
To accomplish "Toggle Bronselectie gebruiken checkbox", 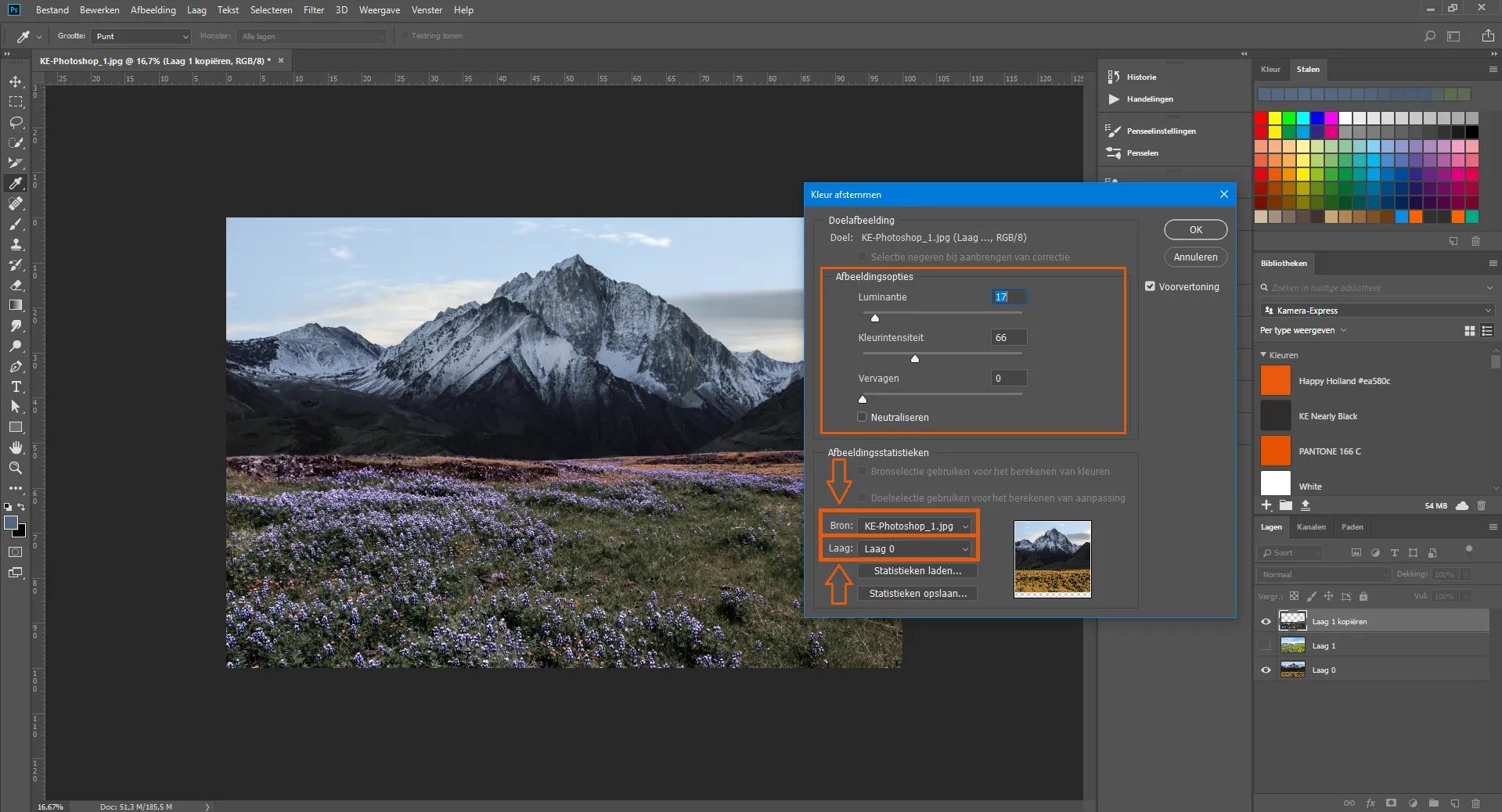I will [863, 472].
